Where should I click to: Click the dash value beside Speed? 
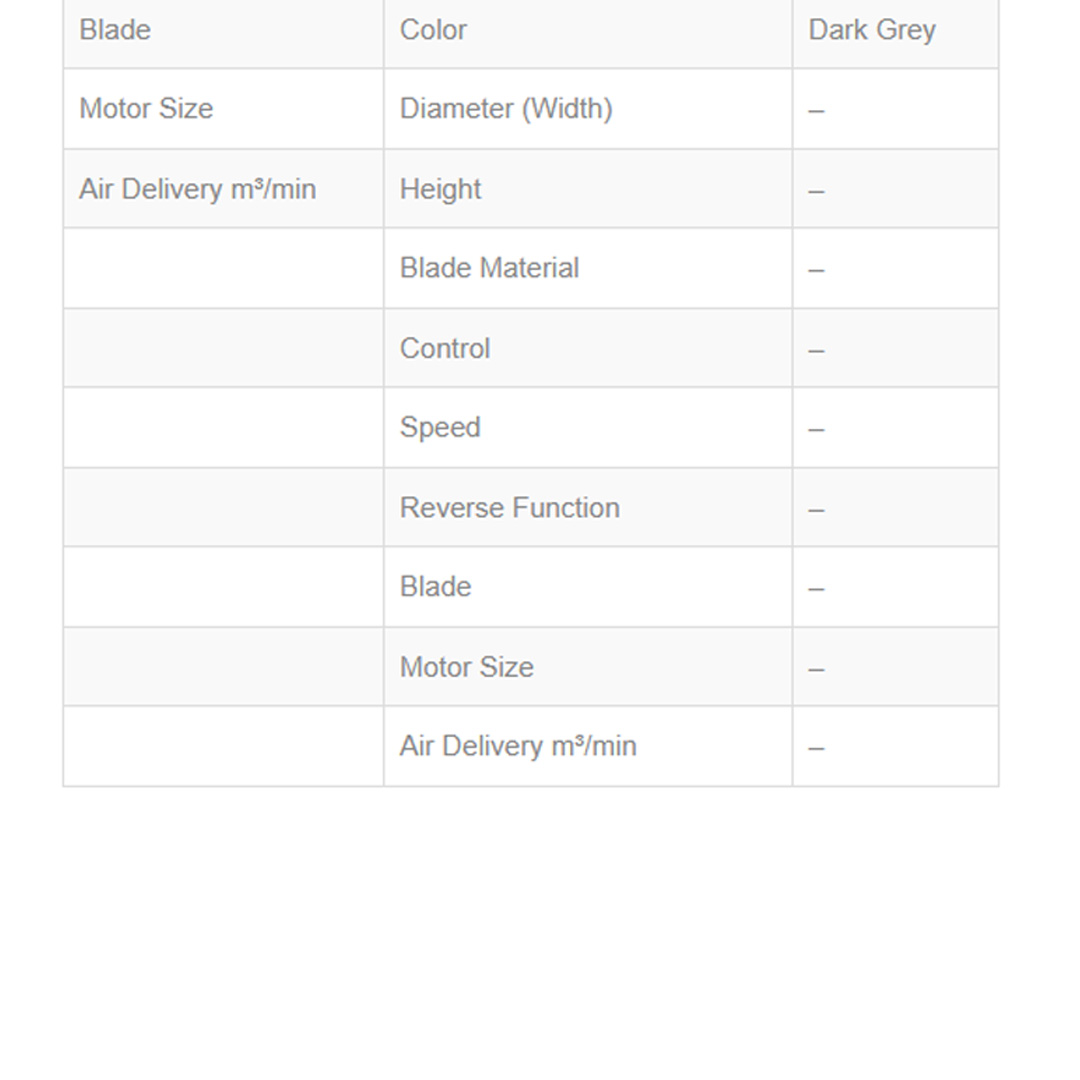(817, 428)
